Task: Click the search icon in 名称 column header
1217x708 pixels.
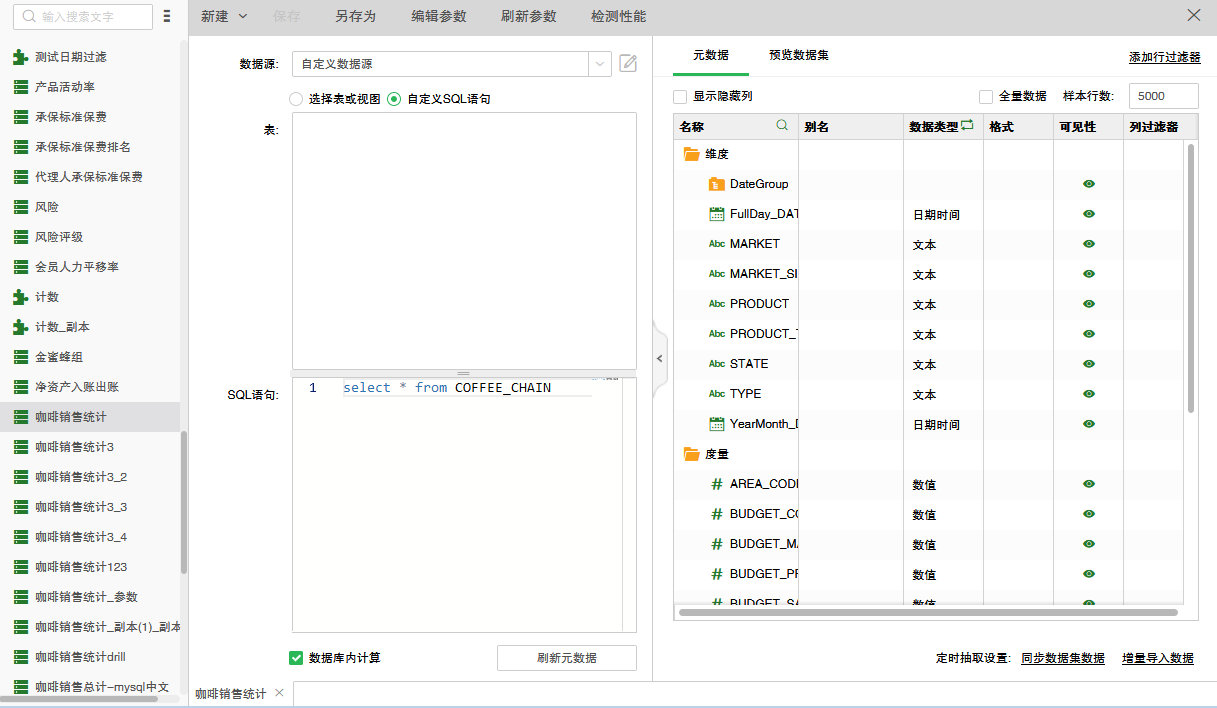Action: click(x=783, y=126)
